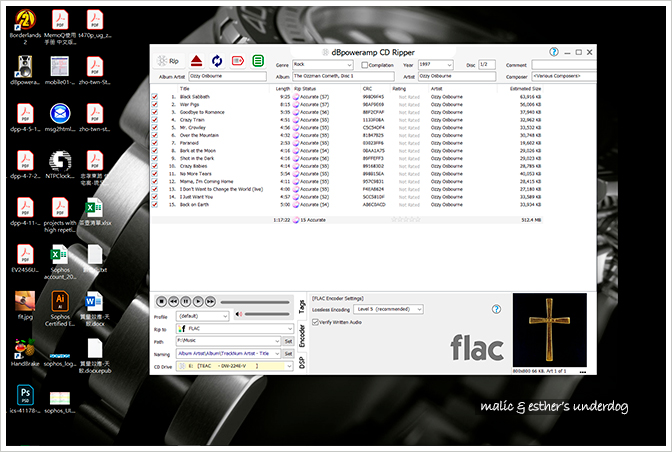
Task: Eject the CD with the red eject icon
Action: (196, 61)
